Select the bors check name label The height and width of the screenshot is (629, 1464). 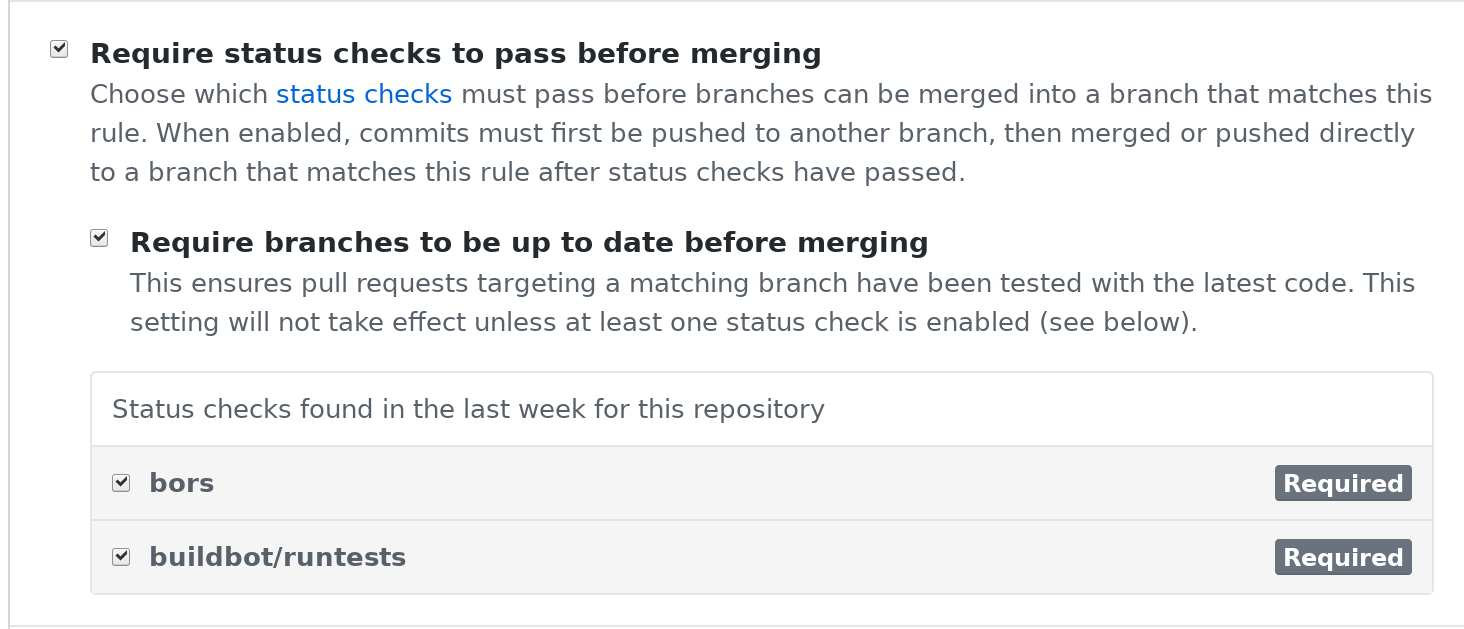(182, 484)
